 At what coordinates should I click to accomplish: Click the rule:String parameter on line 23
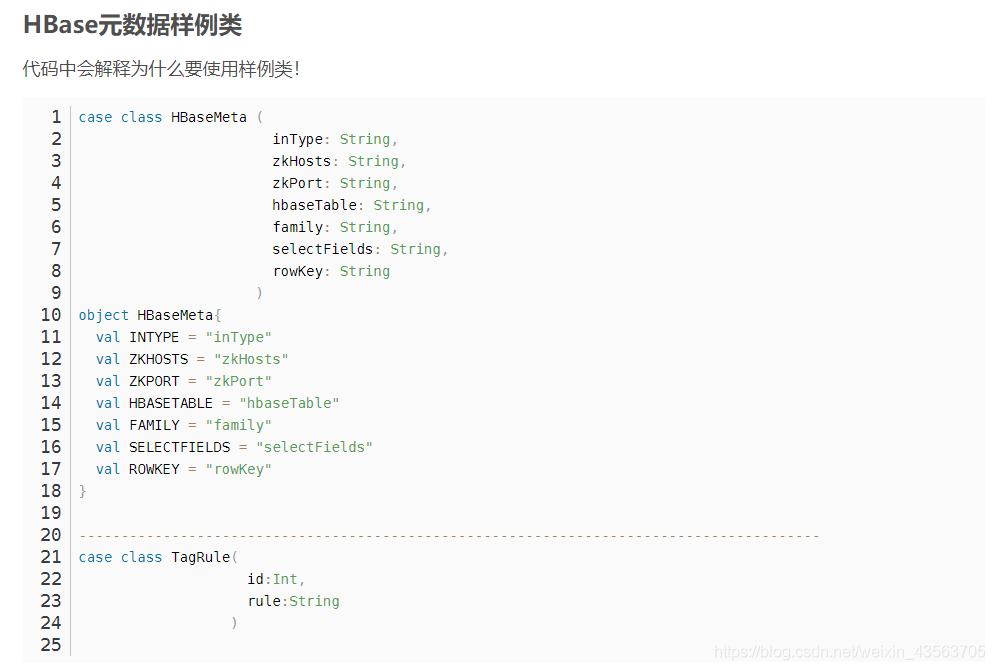pos(293,601)
